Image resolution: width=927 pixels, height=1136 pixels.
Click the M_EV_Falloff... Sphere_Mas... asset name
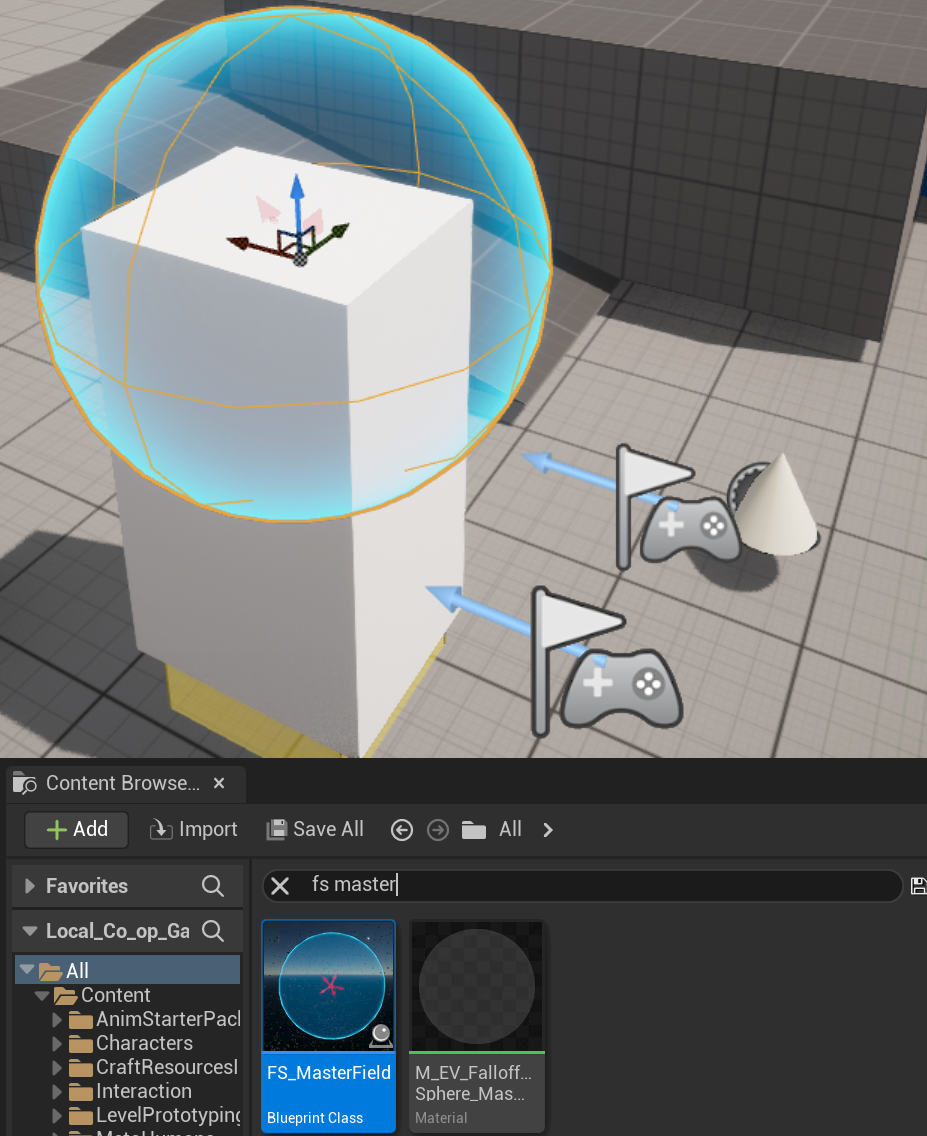pos(474,1082)
